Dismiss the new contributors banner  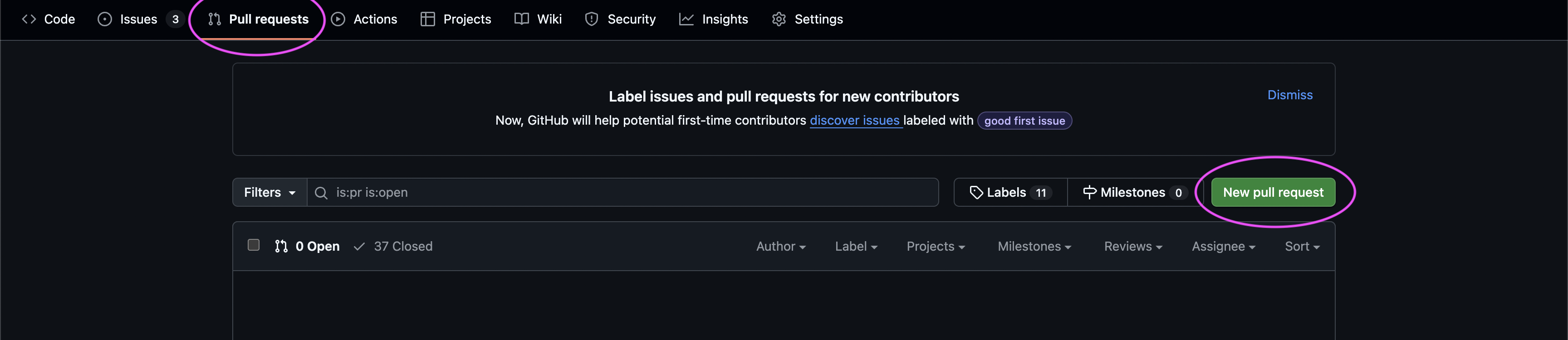click(x=1289, y=95)
